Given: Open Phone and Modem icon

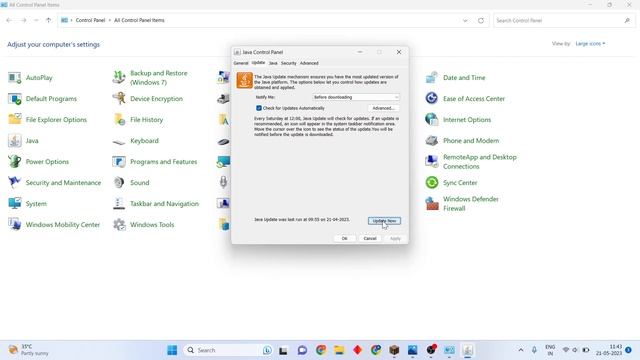Looking at the screenshot, I should tap(432, 141).
